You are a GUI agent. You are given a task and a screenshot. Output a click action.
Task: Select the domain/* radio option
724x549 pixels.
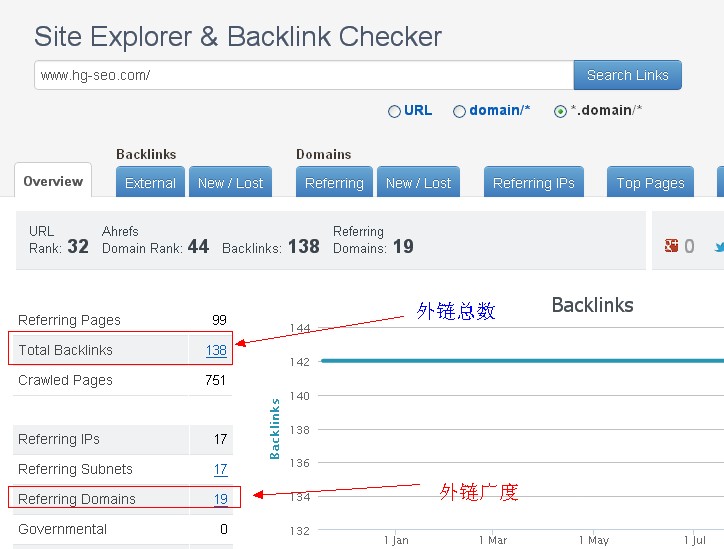click(x=460, y=111)
